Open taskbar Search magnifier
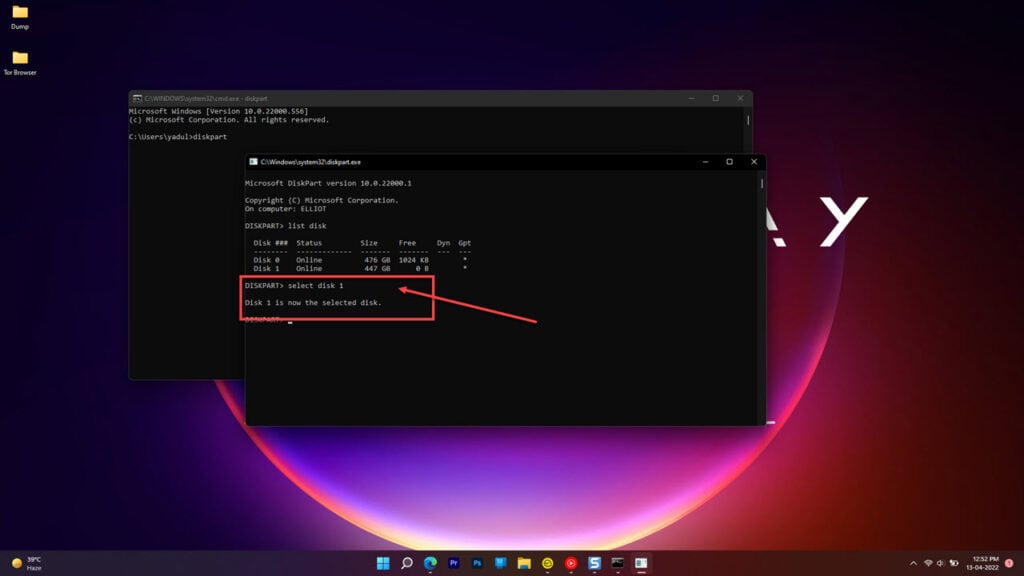Viewport: 1024px width, 576px height. [x=407, y=563]
